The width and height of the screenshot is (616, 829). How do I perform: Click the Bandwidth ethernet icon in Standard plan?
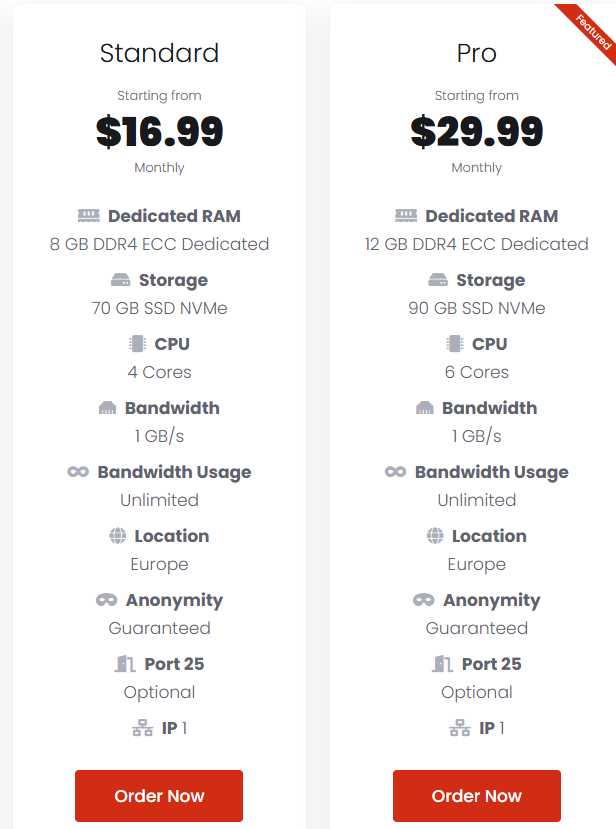[107, 408]
